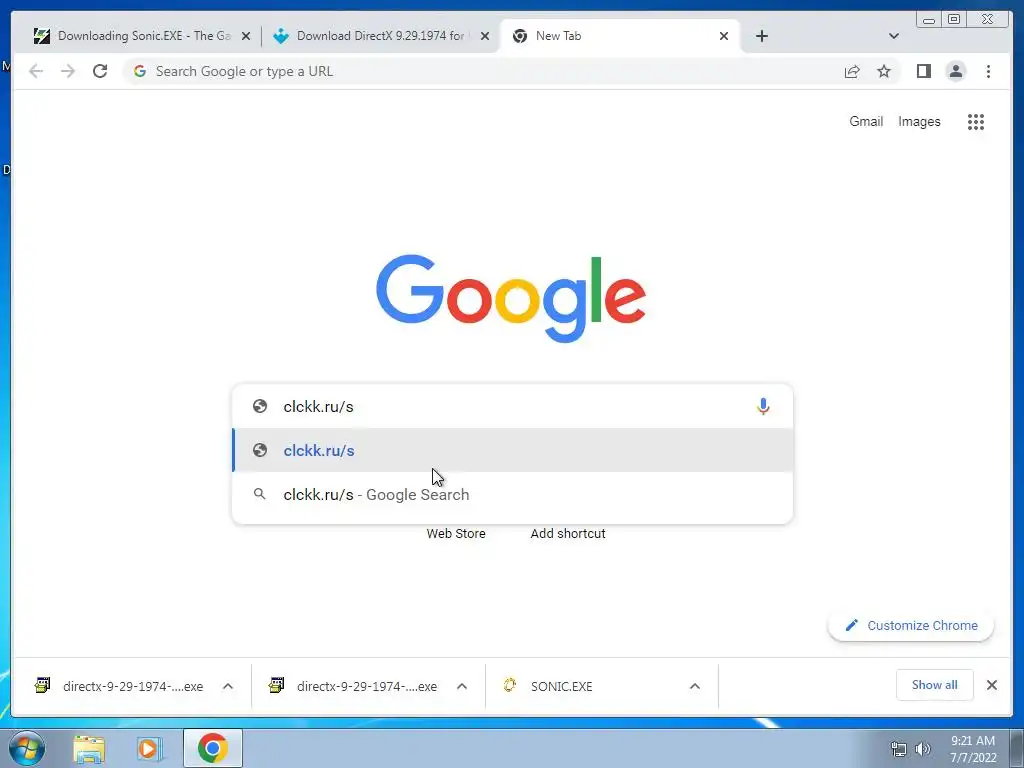Expand options for the SONIC.EXE download
Image resolution: width=1024 pixels, height=768 pixels.
point(695,686)
